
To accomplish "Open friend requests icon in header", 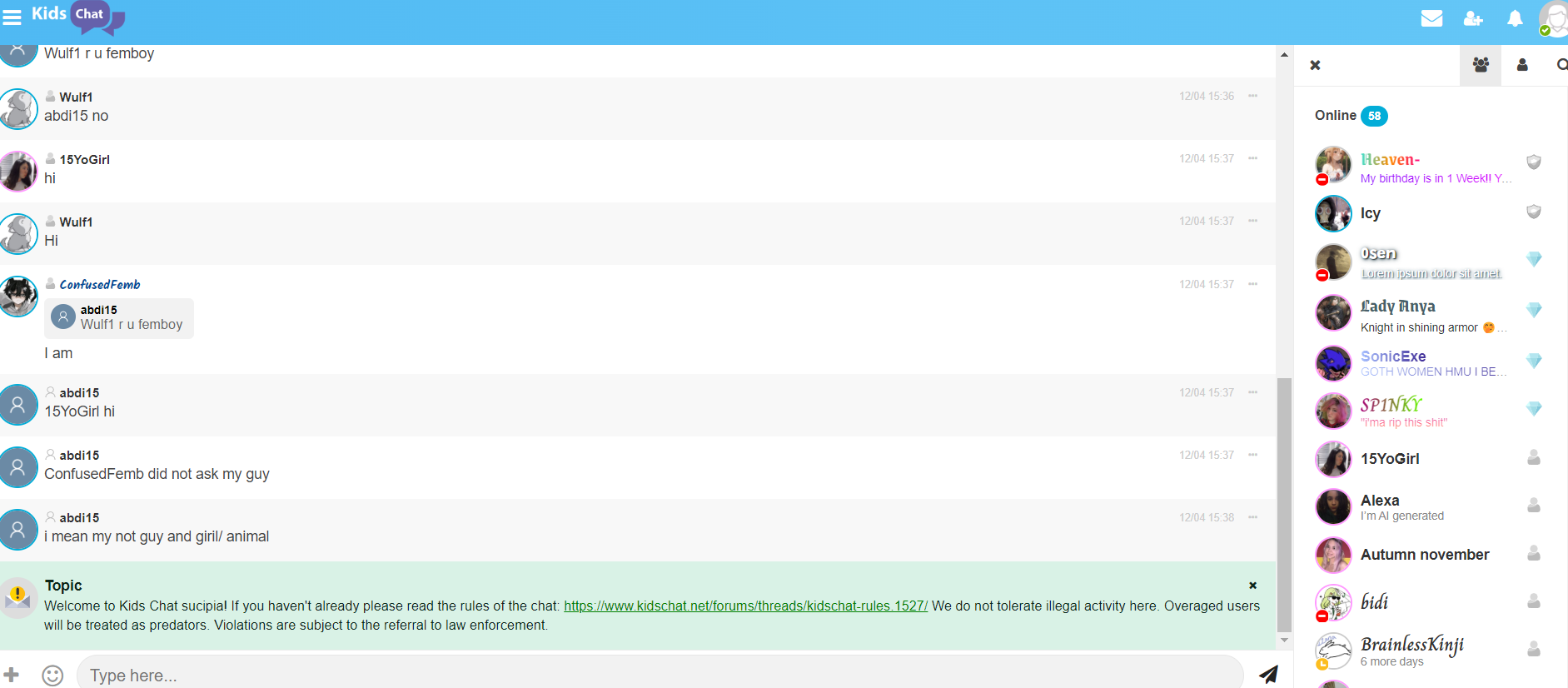I will click(x=1473, y=18).
